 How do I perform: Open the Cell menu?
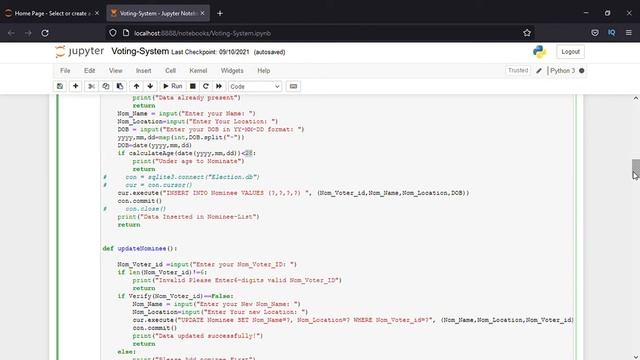pyautogui.click(x=171, y=71)
